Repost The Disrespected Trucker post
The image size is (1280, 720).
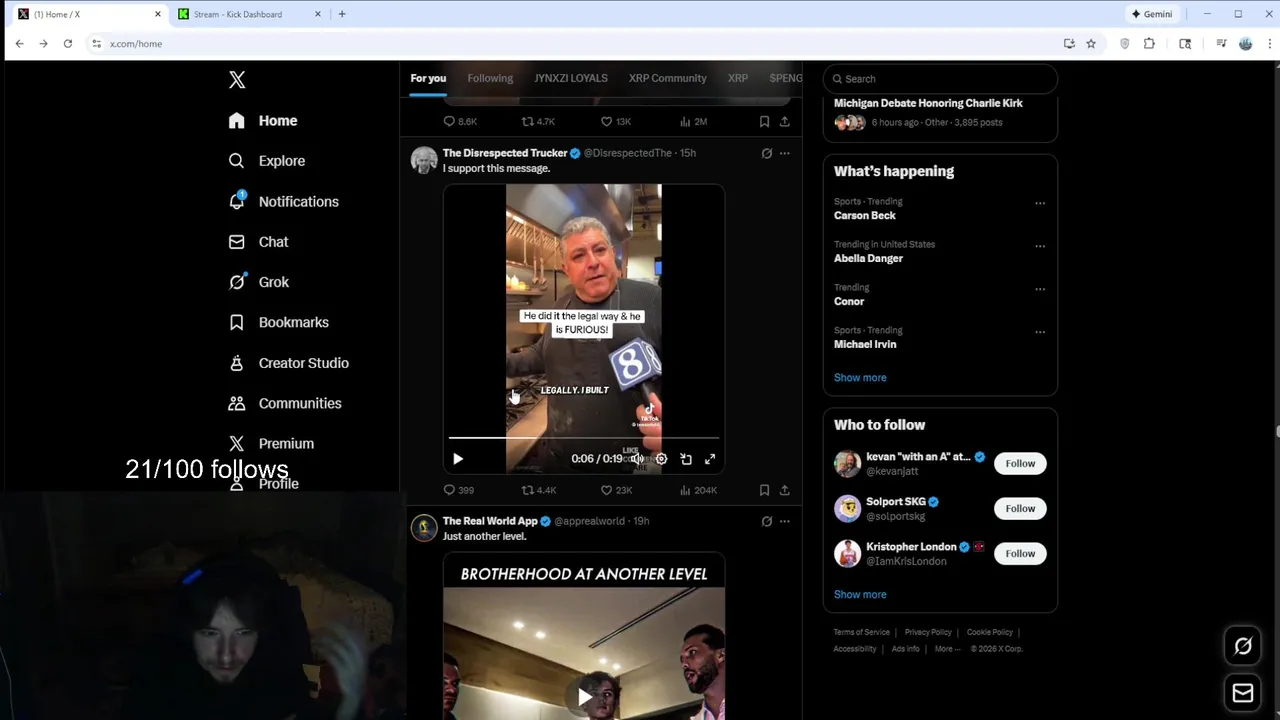pyautogui.click(x=538, y=490)
